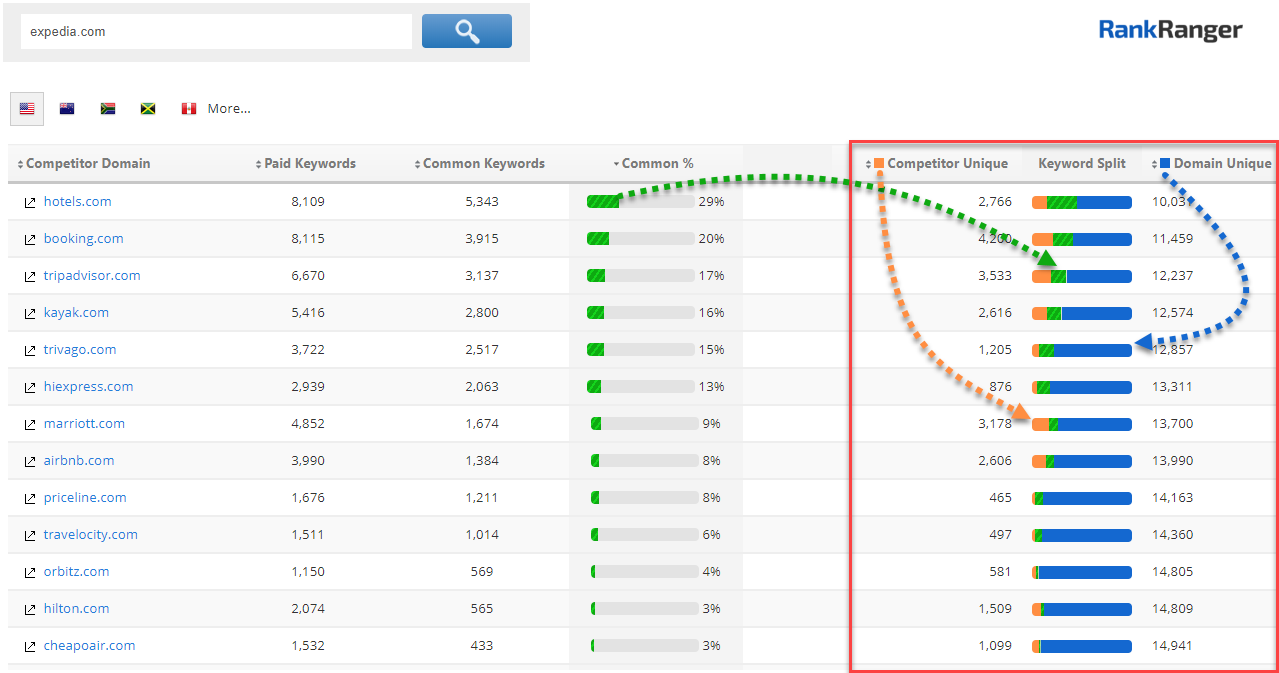Click the domain search field containing expedia.com
1279x673 pixels.
216,32
